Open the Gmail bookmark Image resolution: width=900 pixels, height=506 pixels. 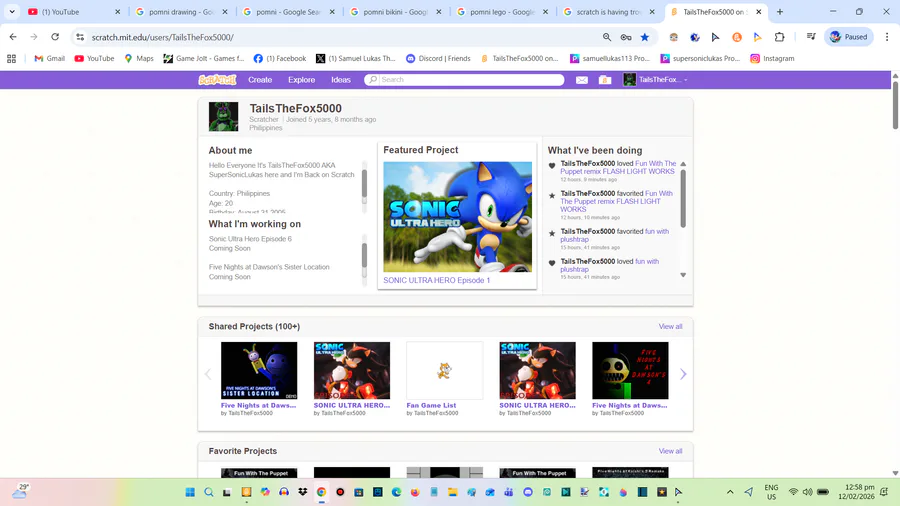[49, 58]
